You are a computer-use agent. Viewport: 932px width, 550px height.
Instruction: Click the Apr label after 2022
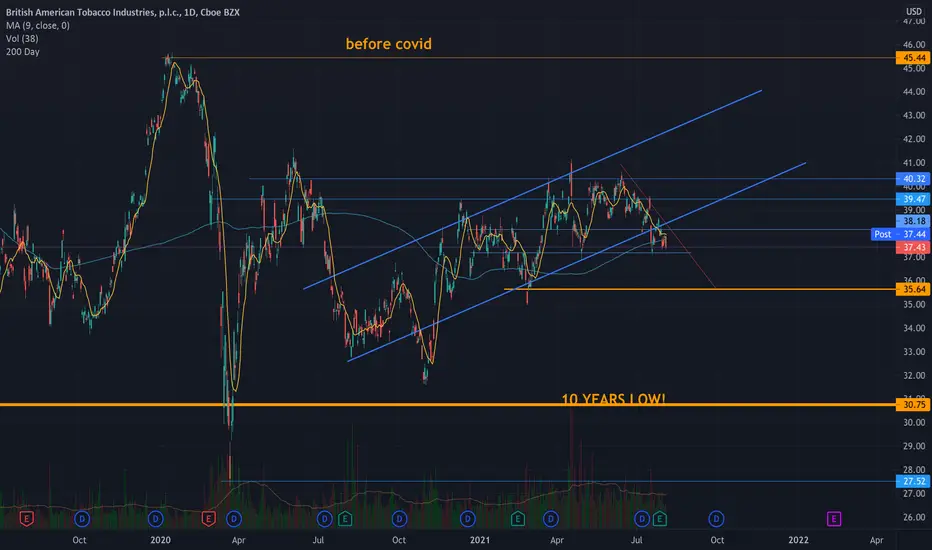pyautogui.click(x=876, y=540)
